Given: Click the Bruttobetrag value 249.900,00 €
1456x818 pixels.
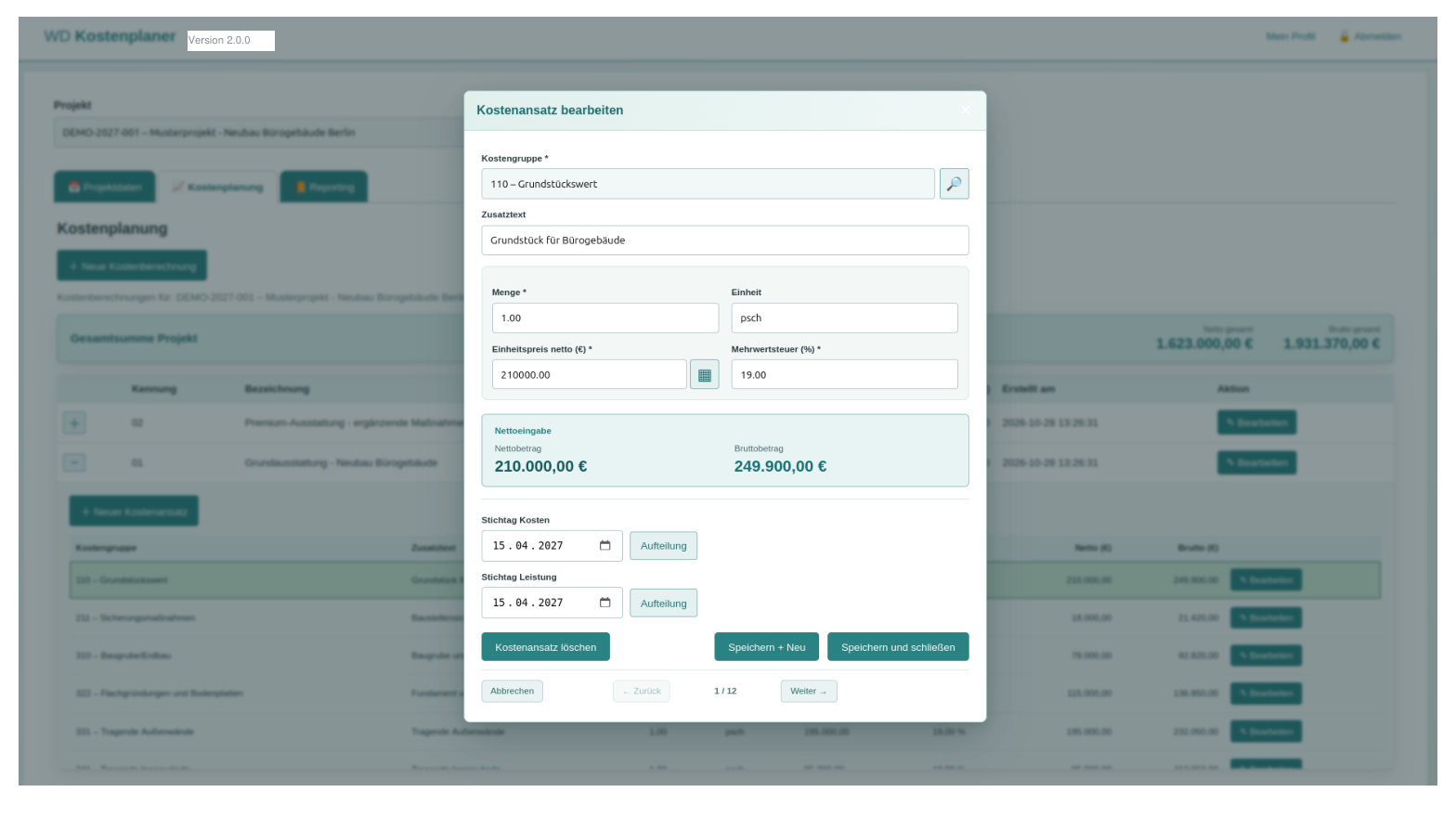Looking at the screenshot, I should (780, 466).
